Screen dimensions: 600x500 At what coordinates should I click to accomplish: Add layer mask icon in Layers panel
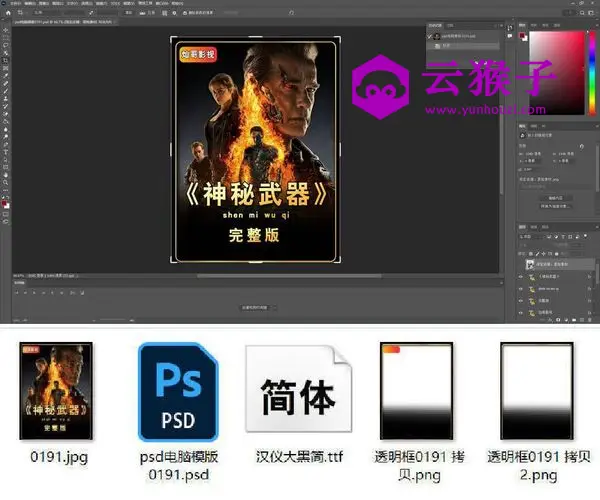[x=558, y=319]
